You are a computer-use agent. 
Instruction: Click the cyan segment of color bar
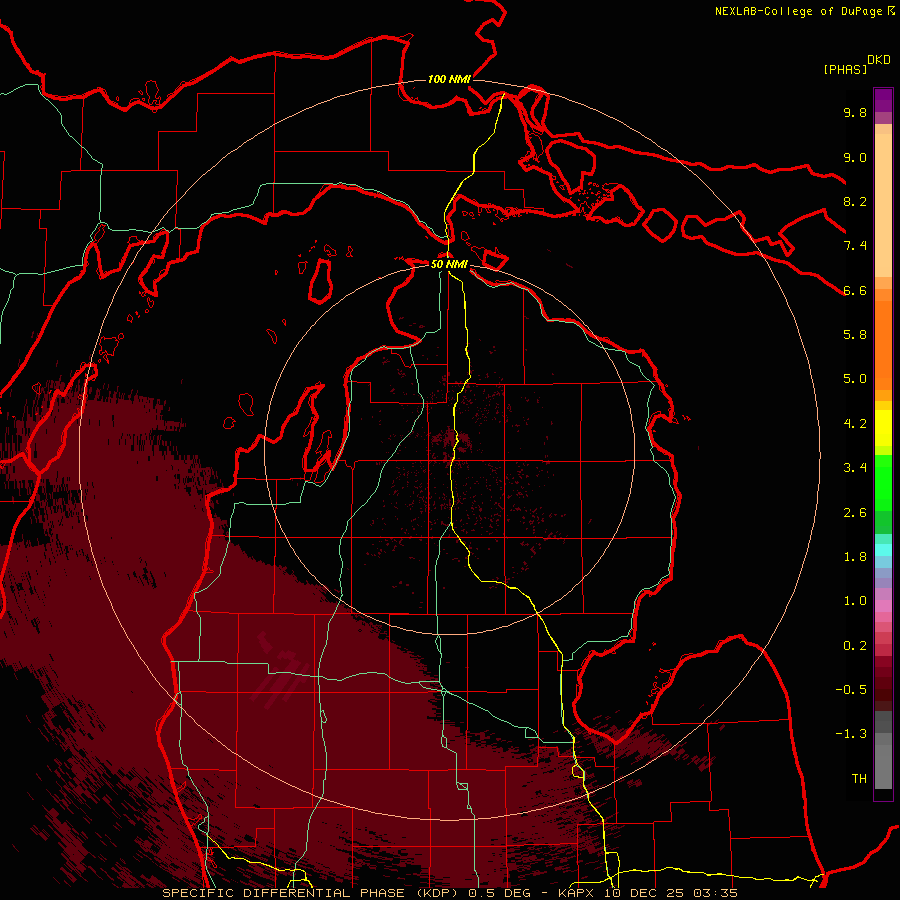[x=883, y=550]
